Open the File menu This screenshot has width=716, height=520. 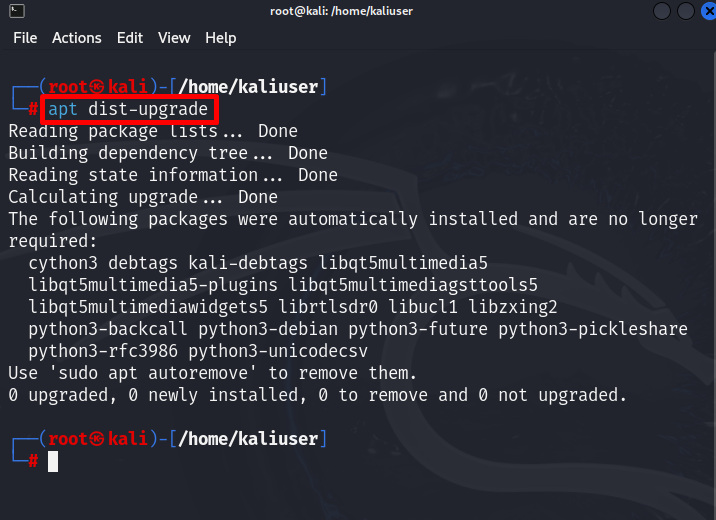(x=25, y=38)
